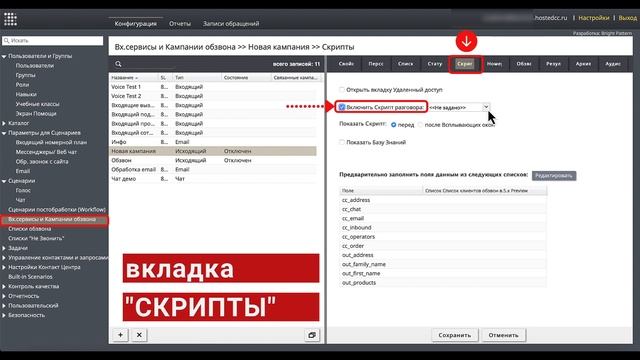Image resolution: width=640 pixels, height=360 pixels.
Task: Delete the selected service with the X button
Action: pos(139,335)
